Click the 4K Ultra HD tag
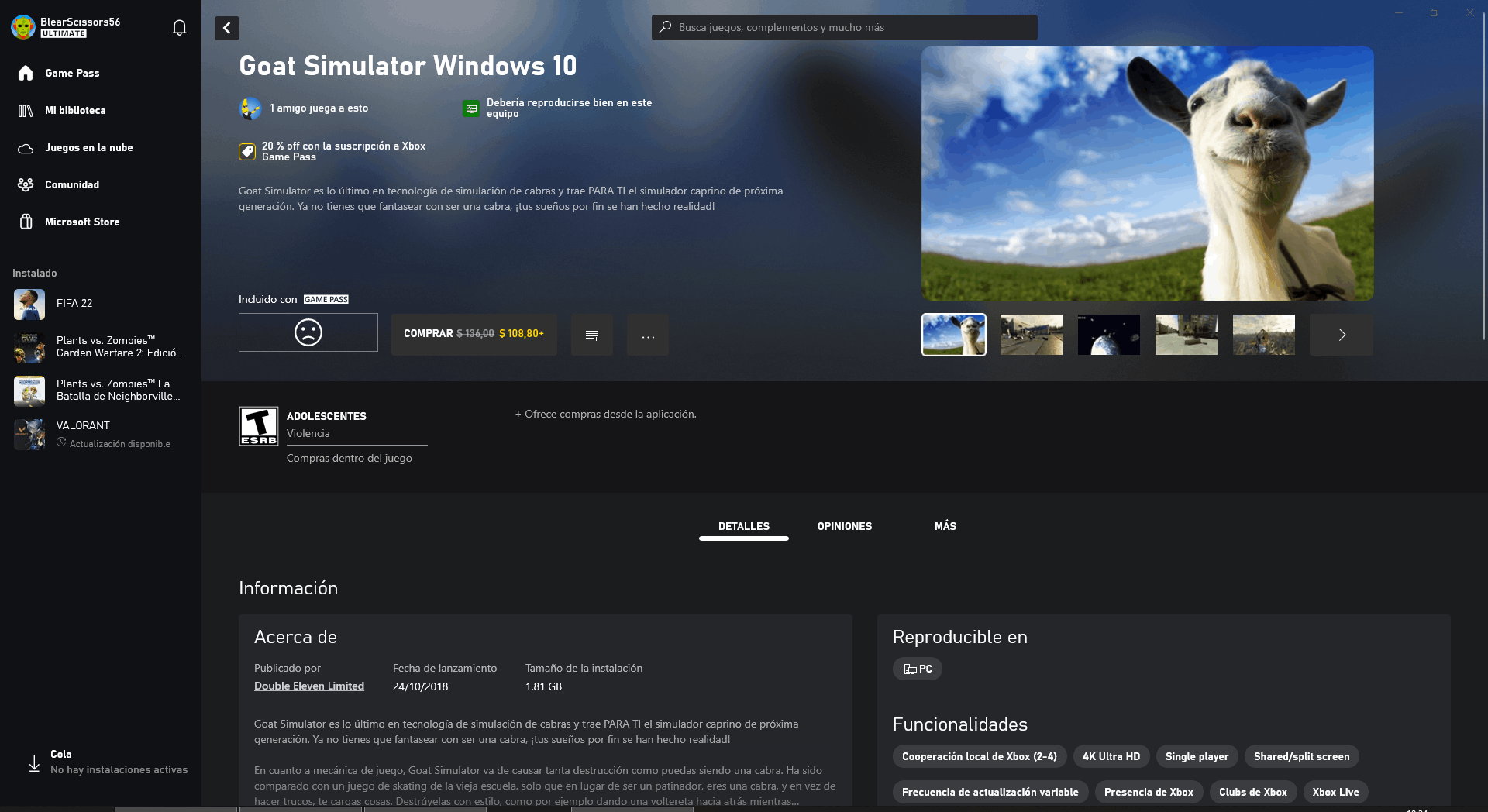Image resolution: width=1488 pixels, height=812 pixels. click(1111, 756)
